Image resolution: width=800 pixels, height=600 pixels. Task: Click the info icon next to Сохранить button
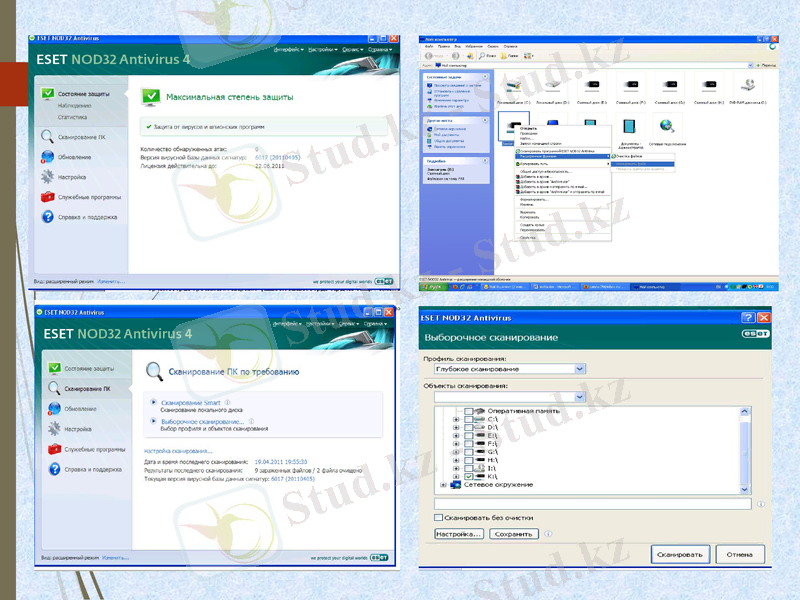(x=546, y=534)
